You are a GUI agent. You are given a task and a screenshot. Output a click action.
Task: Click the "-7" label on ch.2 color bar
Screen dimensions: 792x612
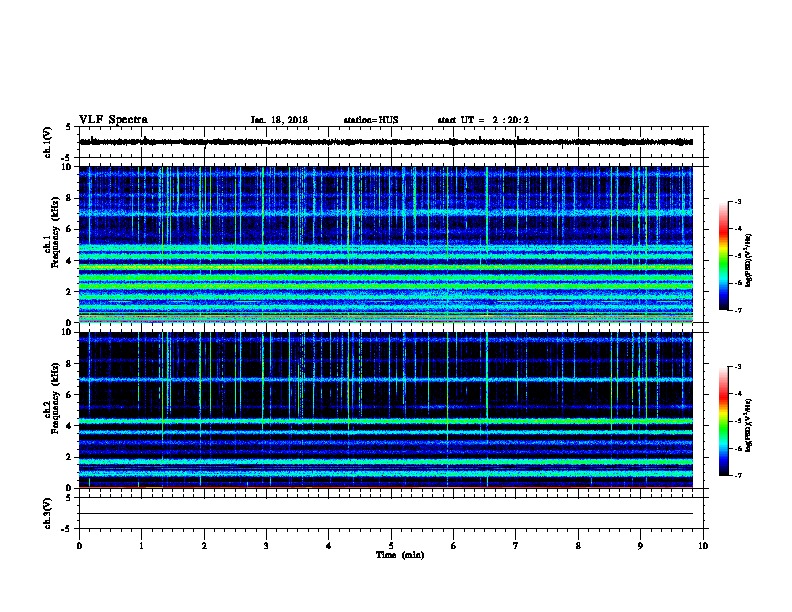click(x=737, y=475)
